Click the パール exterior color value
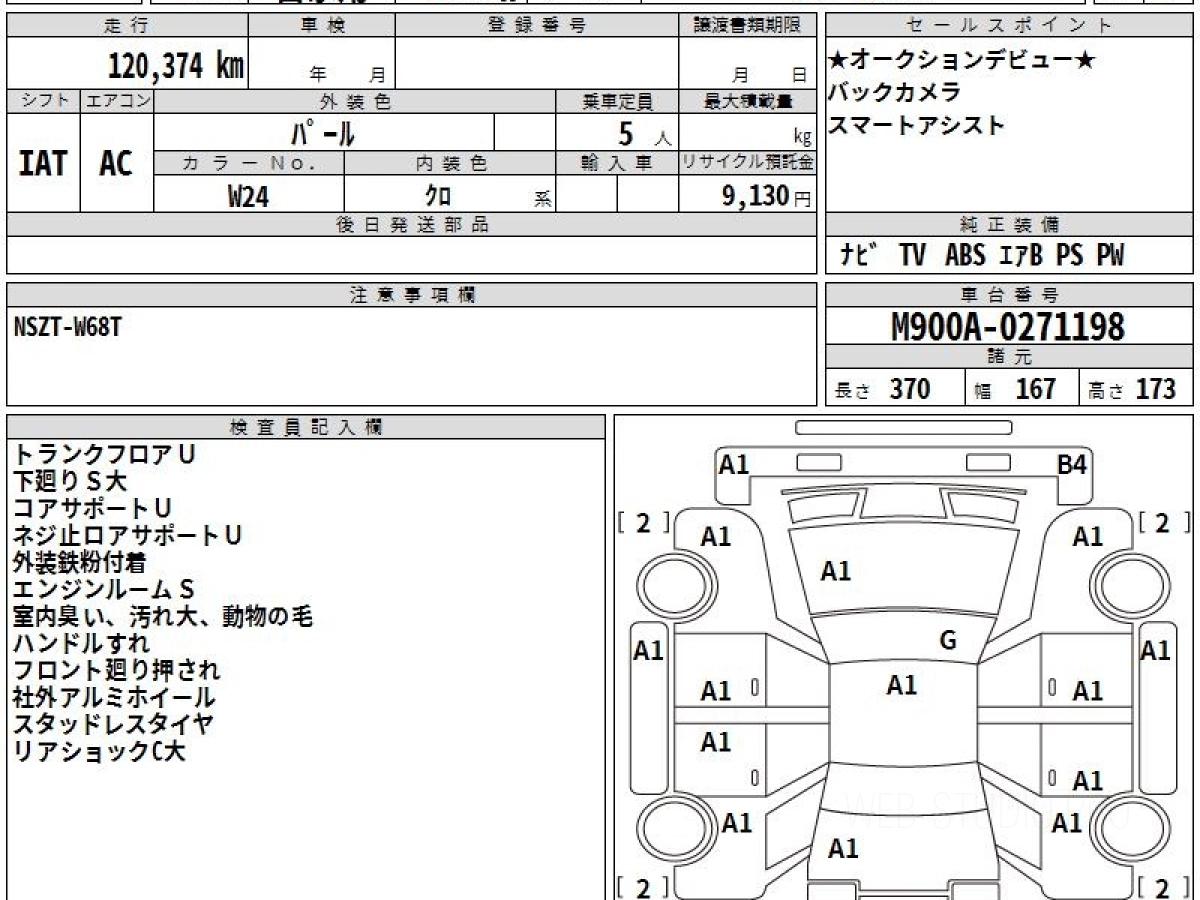 (322, 133)
